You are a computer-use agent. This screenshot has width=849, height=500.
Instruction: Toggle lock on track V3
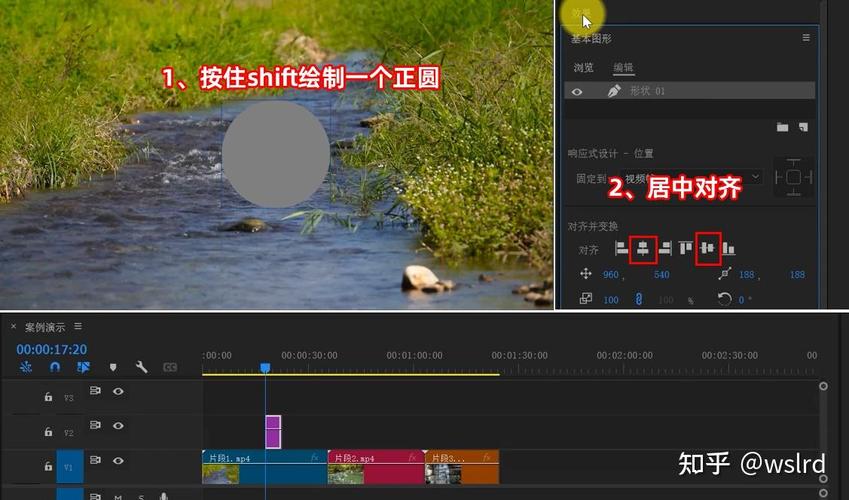48,397
